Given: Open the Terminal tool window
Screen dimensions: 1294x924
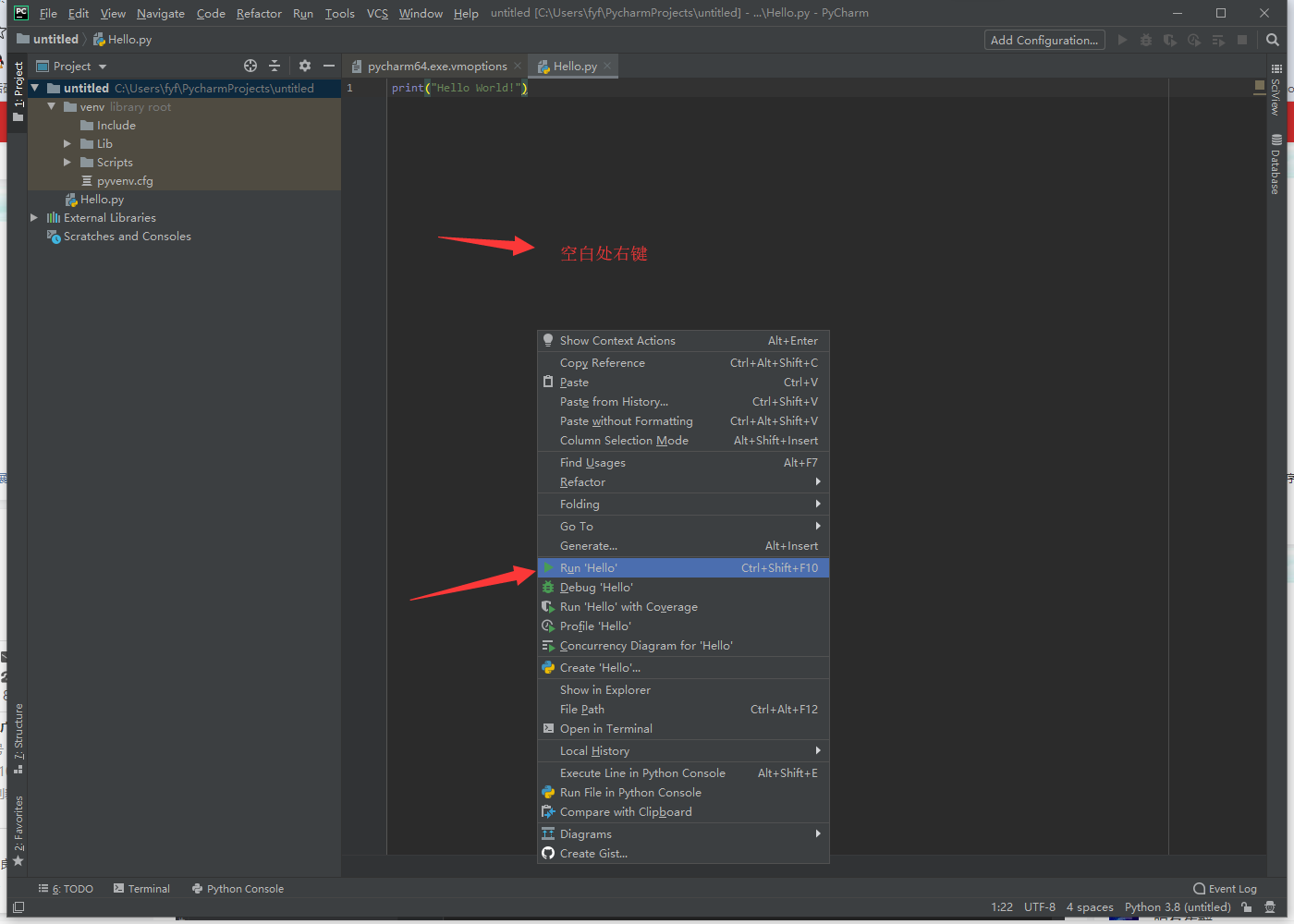Looking at the screenshot, I should pyautogui.click(x=141, y=888).
